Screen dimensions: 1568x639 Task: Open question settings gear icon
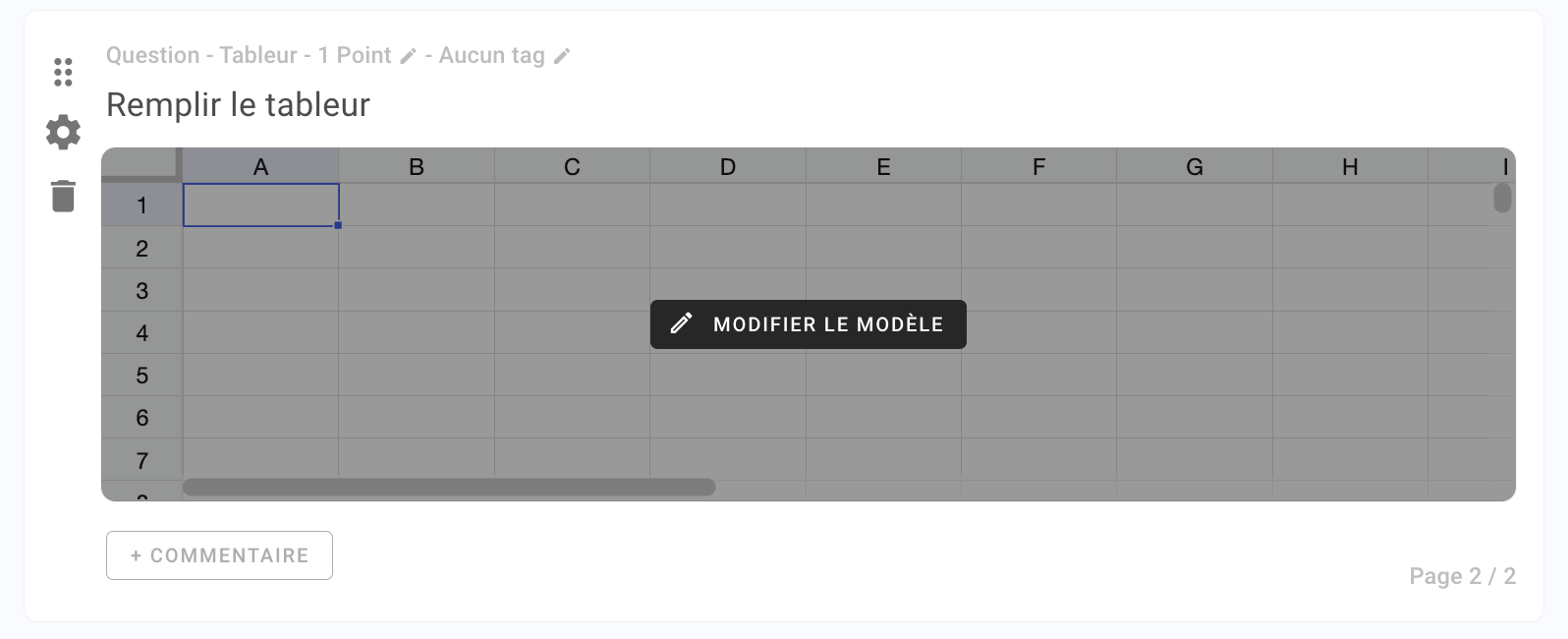click(x=63, y=132)
